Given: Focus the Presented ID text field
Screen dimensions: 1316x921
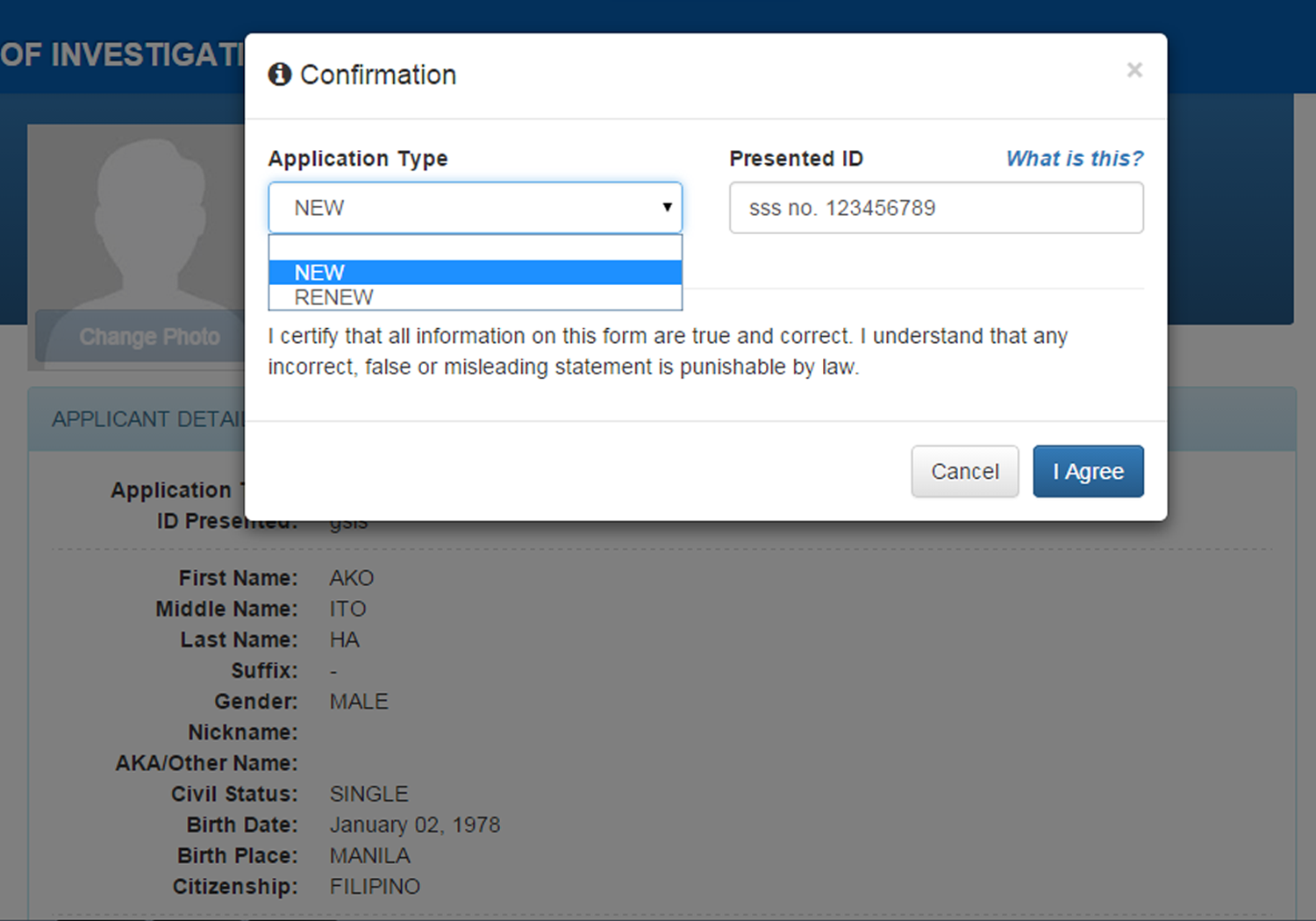Looking at the screenshot, I should [x=935, y=208].
